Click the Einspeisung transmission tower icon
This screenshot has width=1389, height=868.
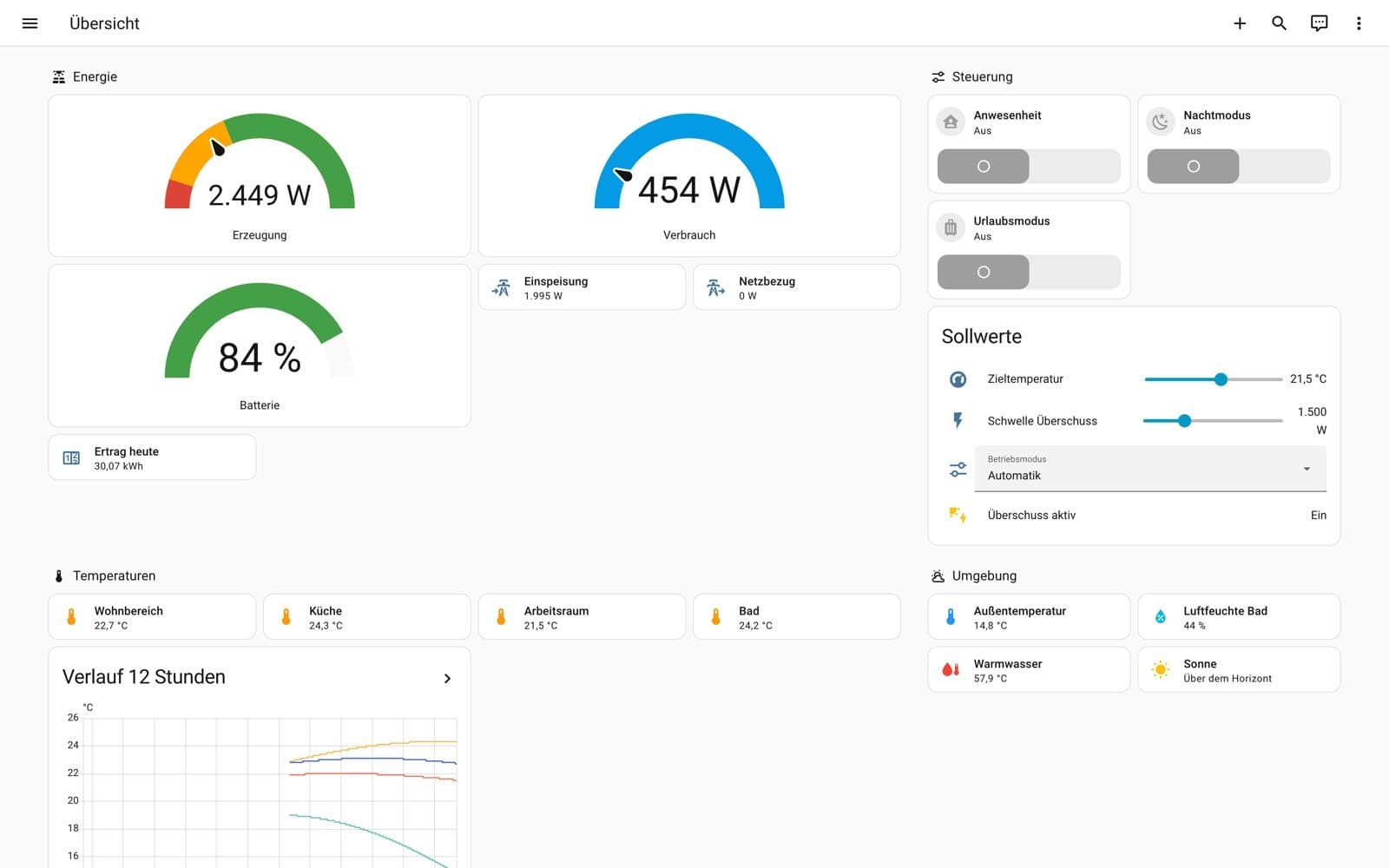pyautogui.click(x=502, y=287)
